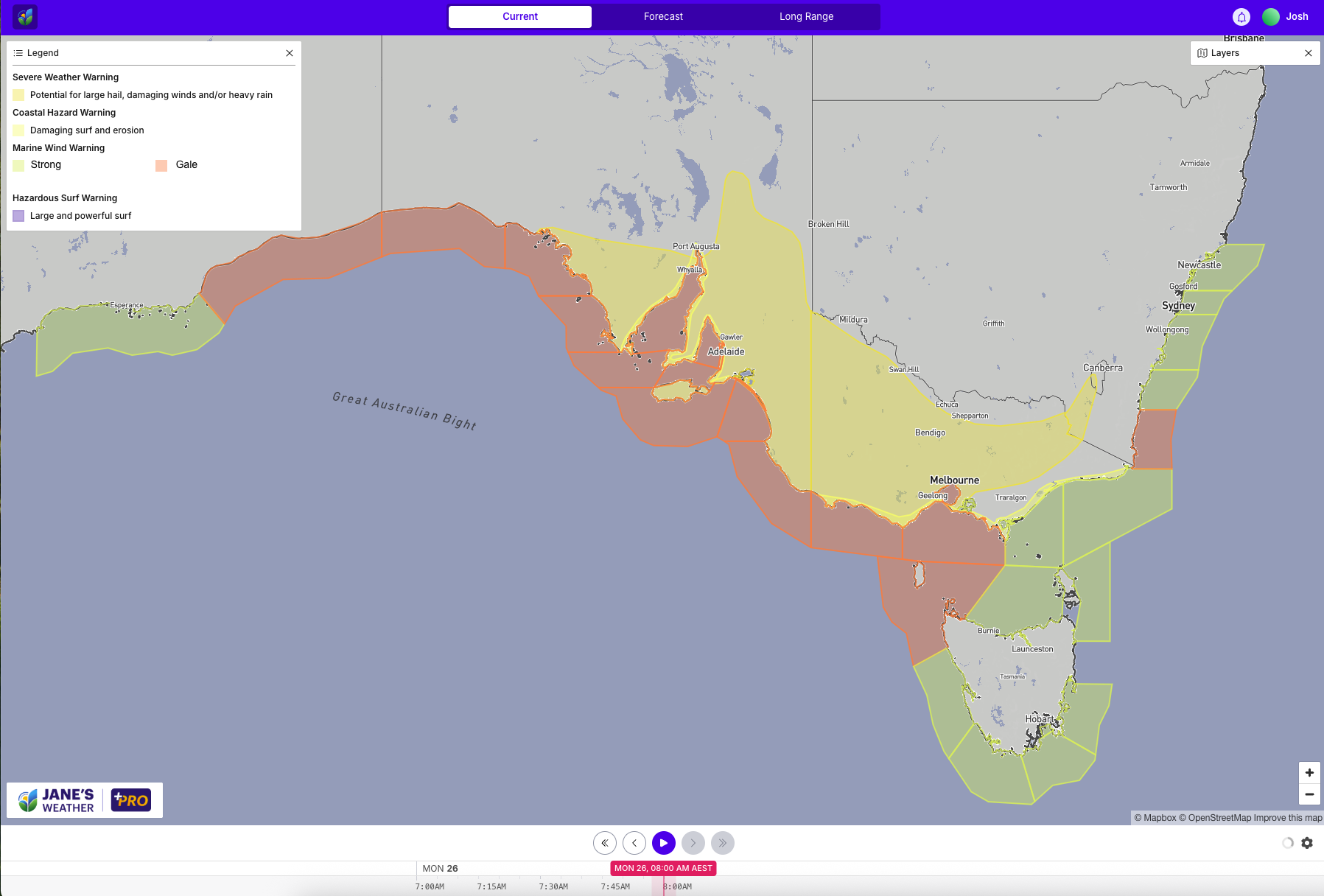Click the MON 26 date label
This screenshot has width=1324, height=896.
[440, 869]
